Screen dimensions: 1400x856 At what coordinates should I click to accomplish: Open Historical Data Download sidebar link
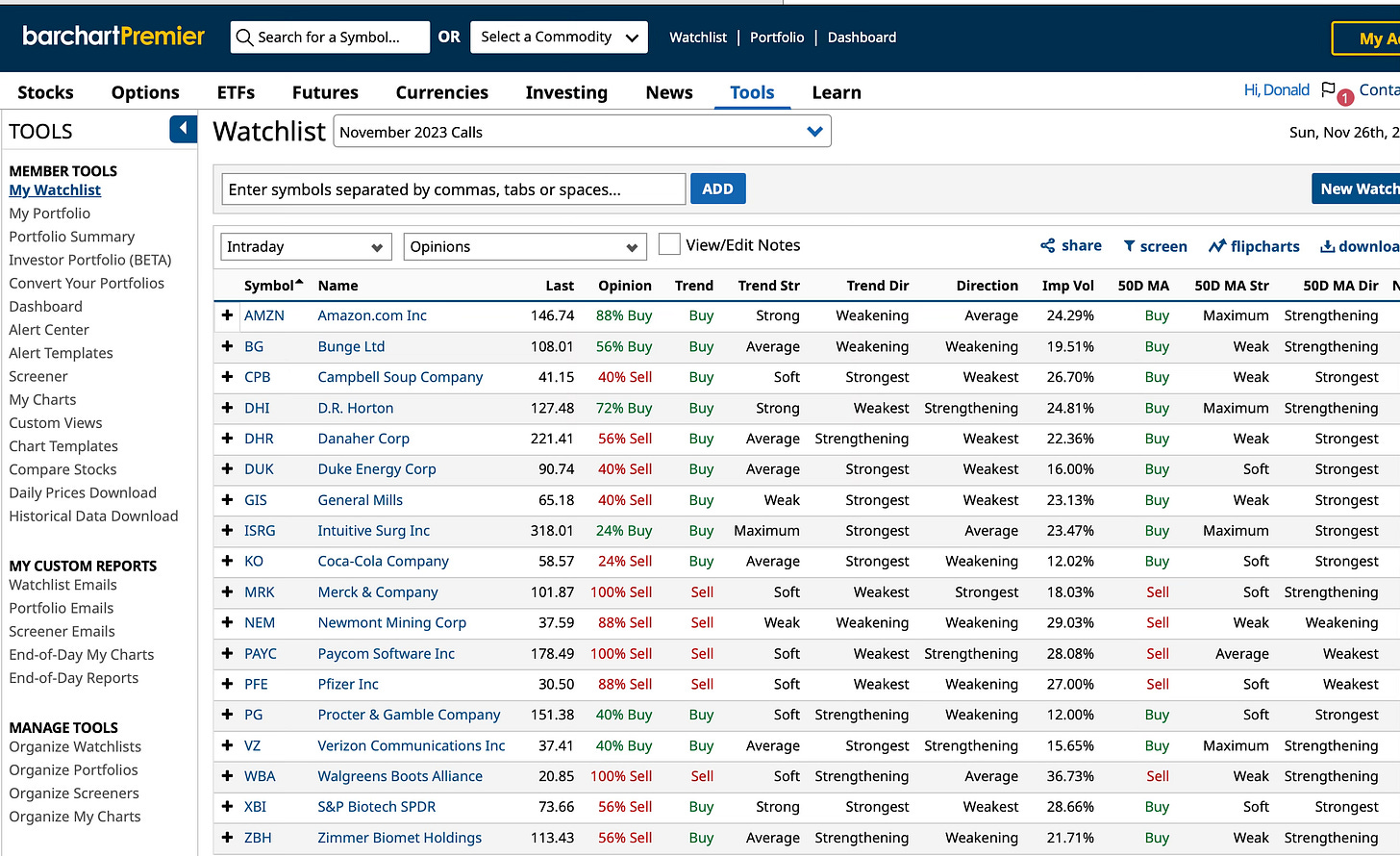(93, 516)
